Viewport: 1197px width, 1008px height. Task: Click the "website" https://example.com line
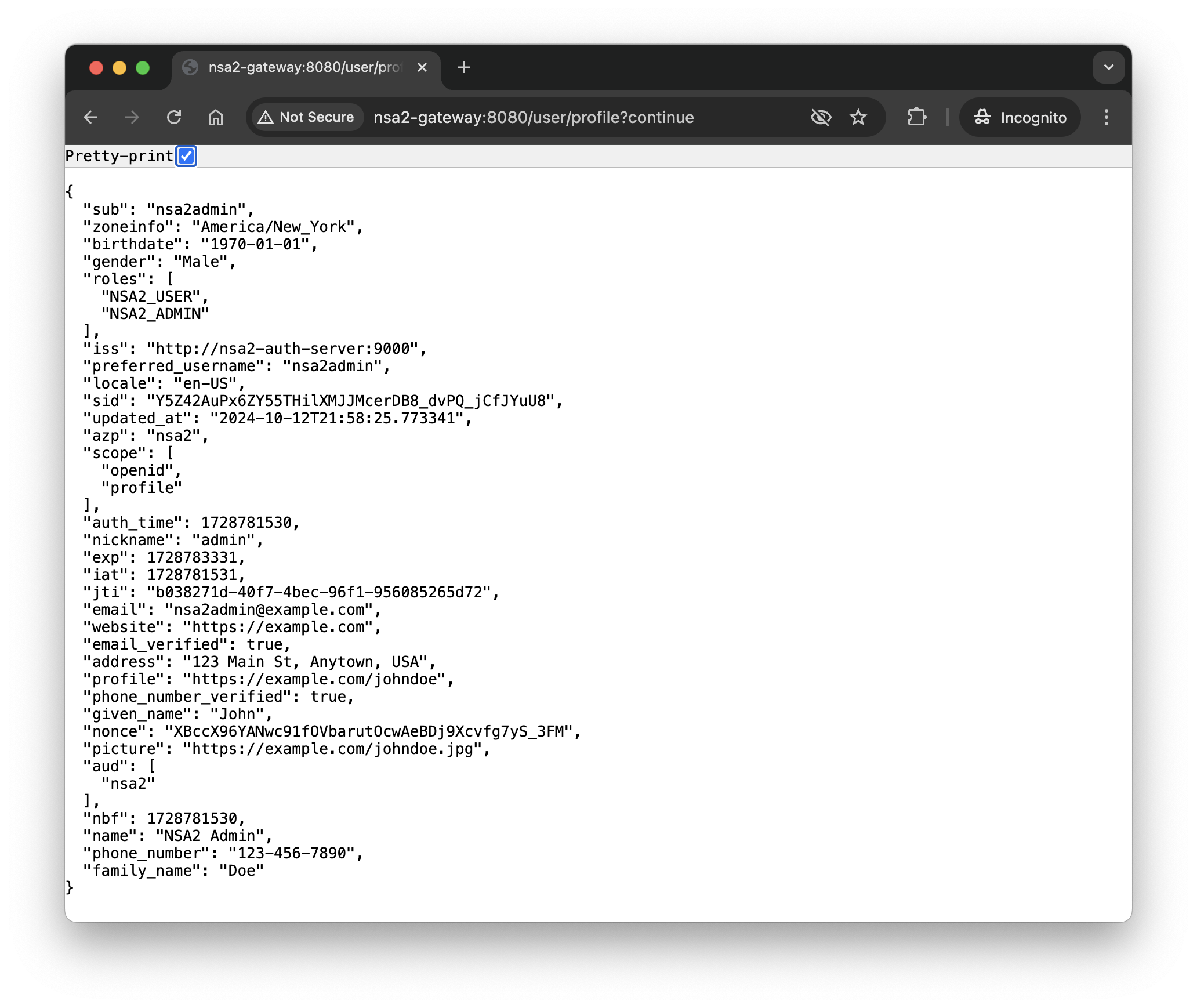[x=233, y=627]
